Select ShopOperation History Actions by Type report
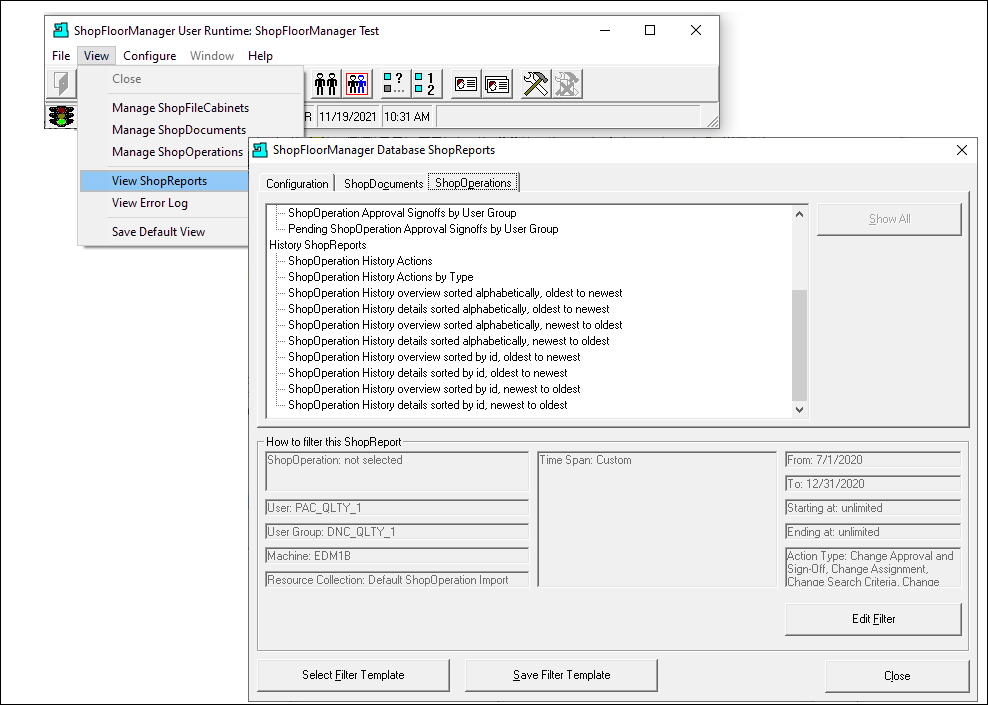Viewport: 988px width, 705px height. tap(381, 277)
